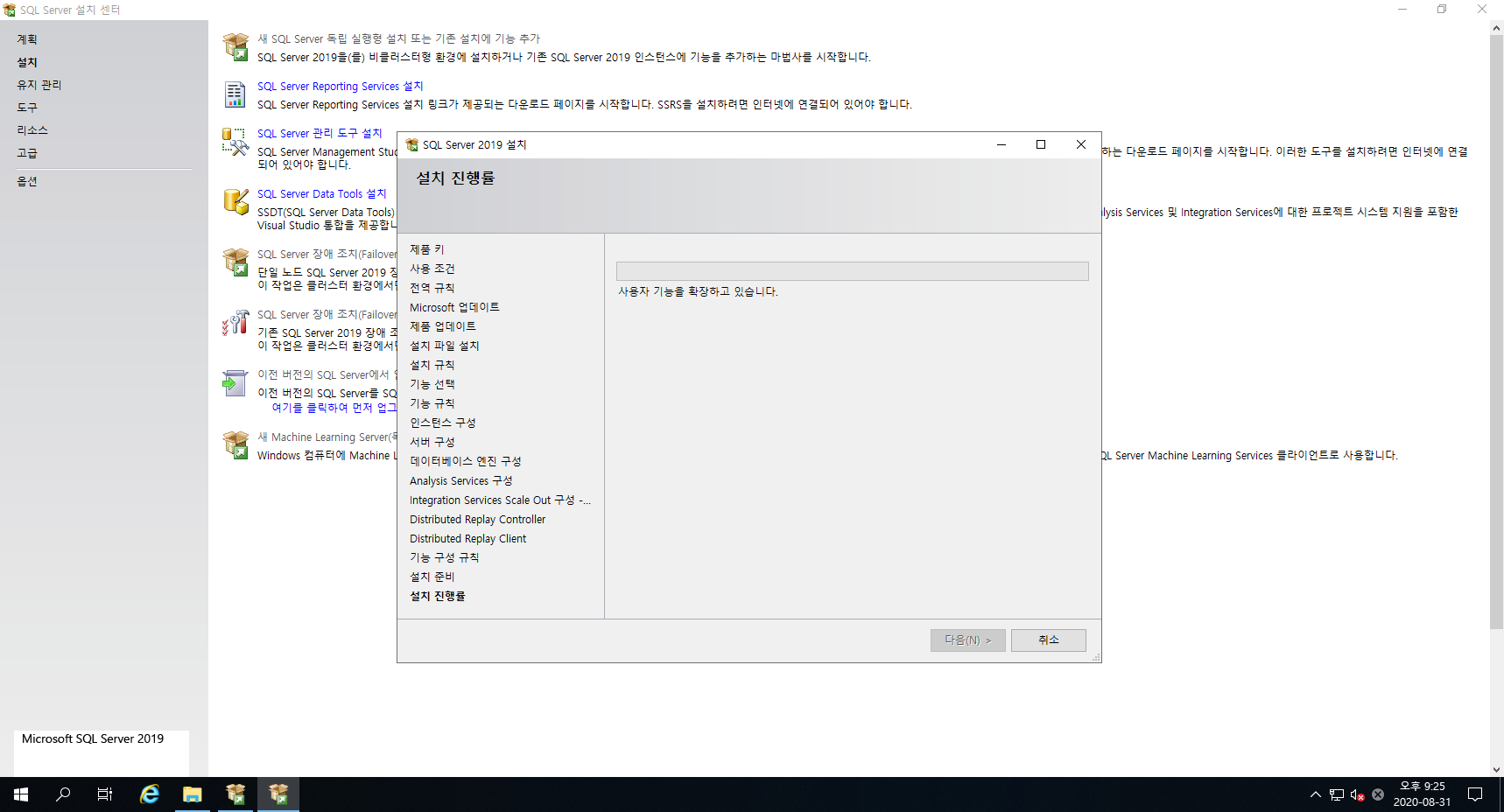Open the Windows Start menu

pyautogui.click(x=21, y=794)
